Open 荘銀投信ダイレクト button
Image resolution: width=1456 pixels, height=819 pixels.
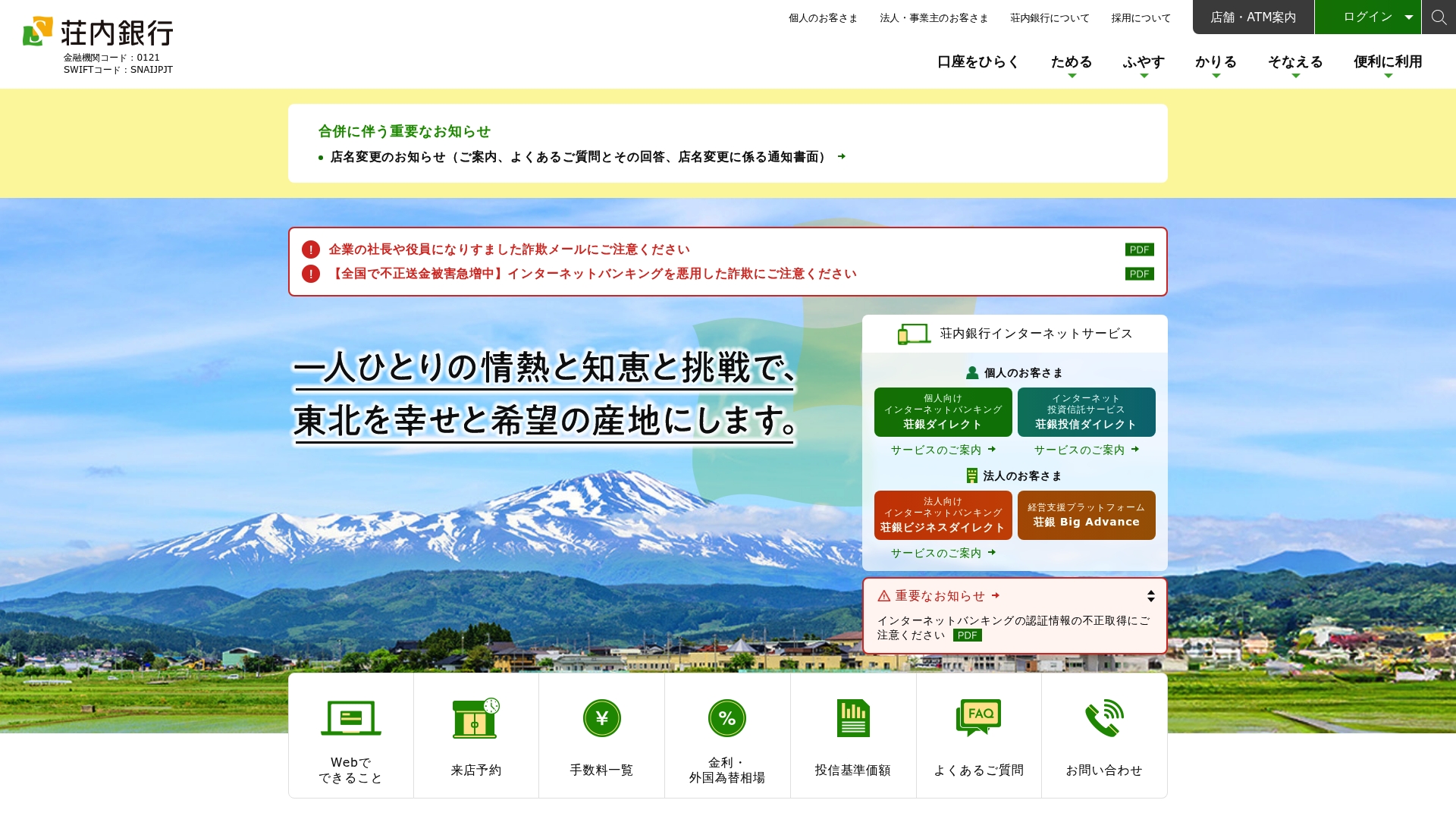click(x=1086, y=412)
